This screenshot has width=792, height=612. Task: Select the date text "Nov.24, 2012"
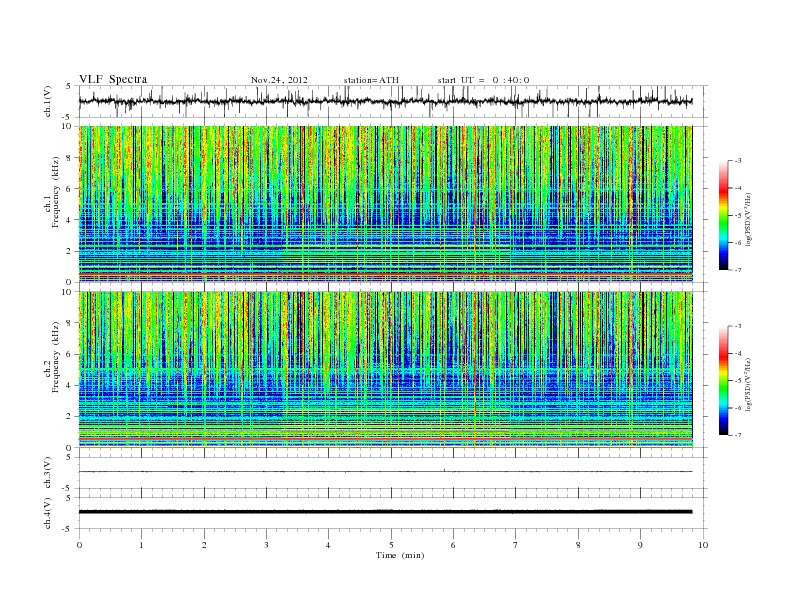[279, 80]
